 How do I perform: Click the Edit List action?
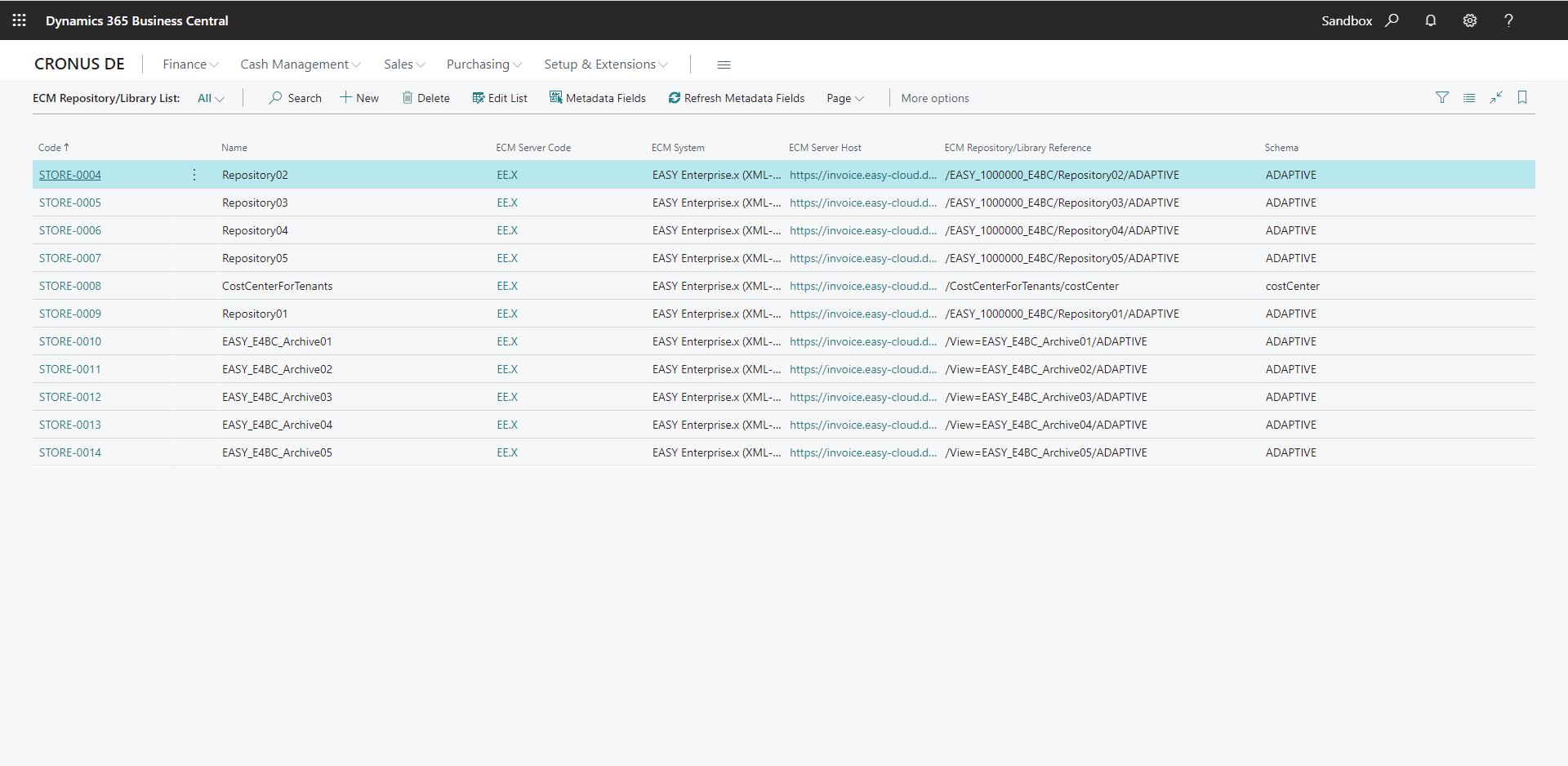[500, 98]
